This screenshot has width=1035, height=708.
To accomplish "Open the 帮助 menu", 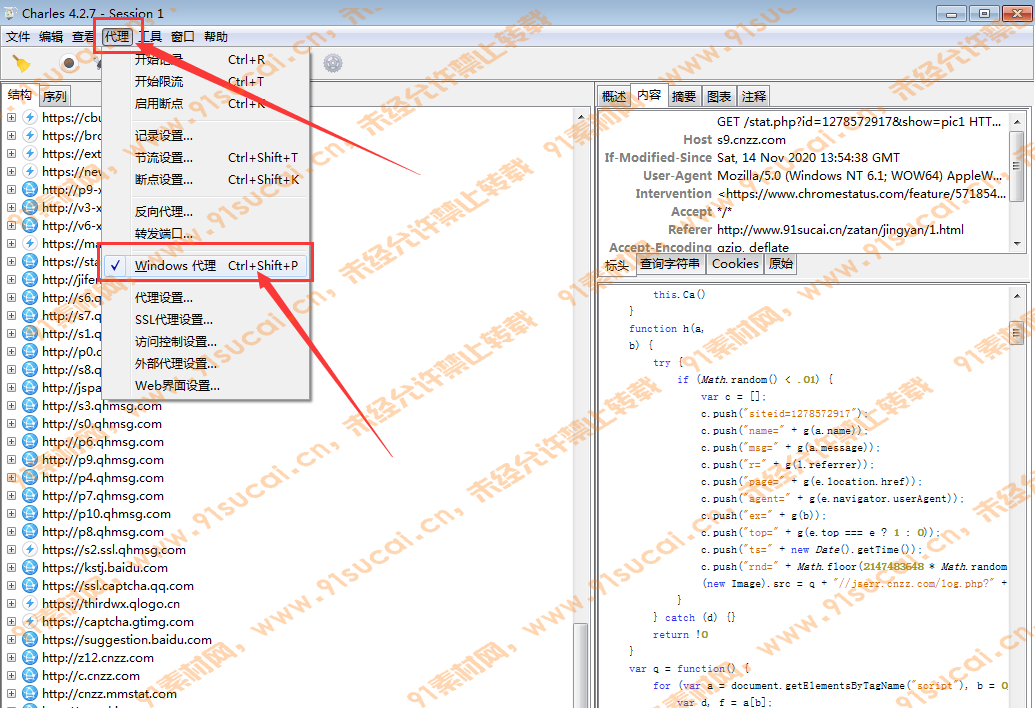I will (x=216, y=37).
